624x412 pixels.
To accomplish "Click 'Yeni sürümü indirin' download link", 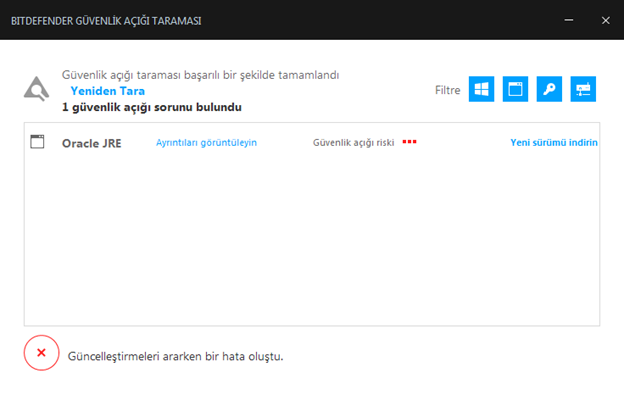I will [x=554, y=143].
